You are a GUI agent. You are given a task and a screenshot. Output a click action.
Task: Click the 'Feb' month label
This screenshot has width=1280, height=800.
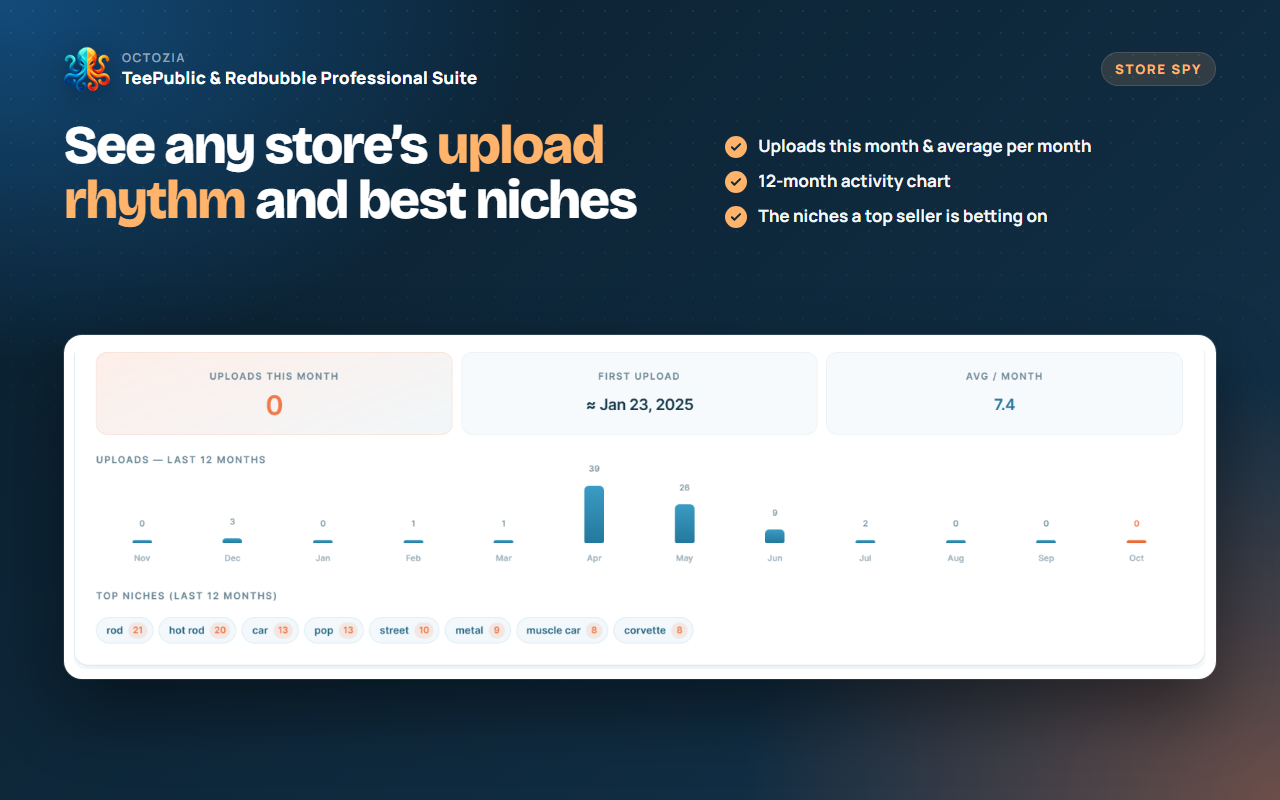pos(413,558)
